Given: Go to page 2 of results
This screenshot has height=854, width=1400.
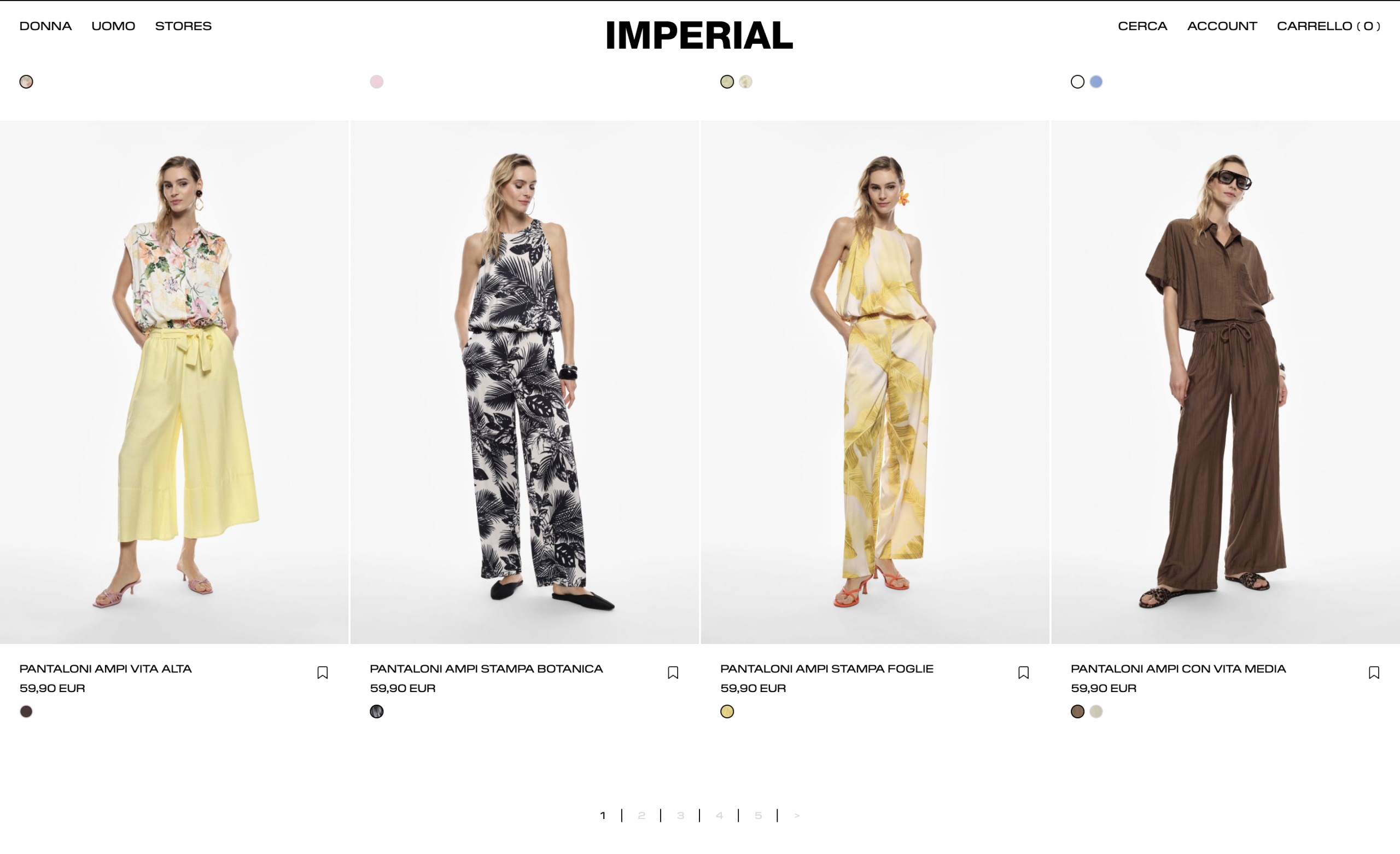Looking at the screenshot, I should [641, 816].
